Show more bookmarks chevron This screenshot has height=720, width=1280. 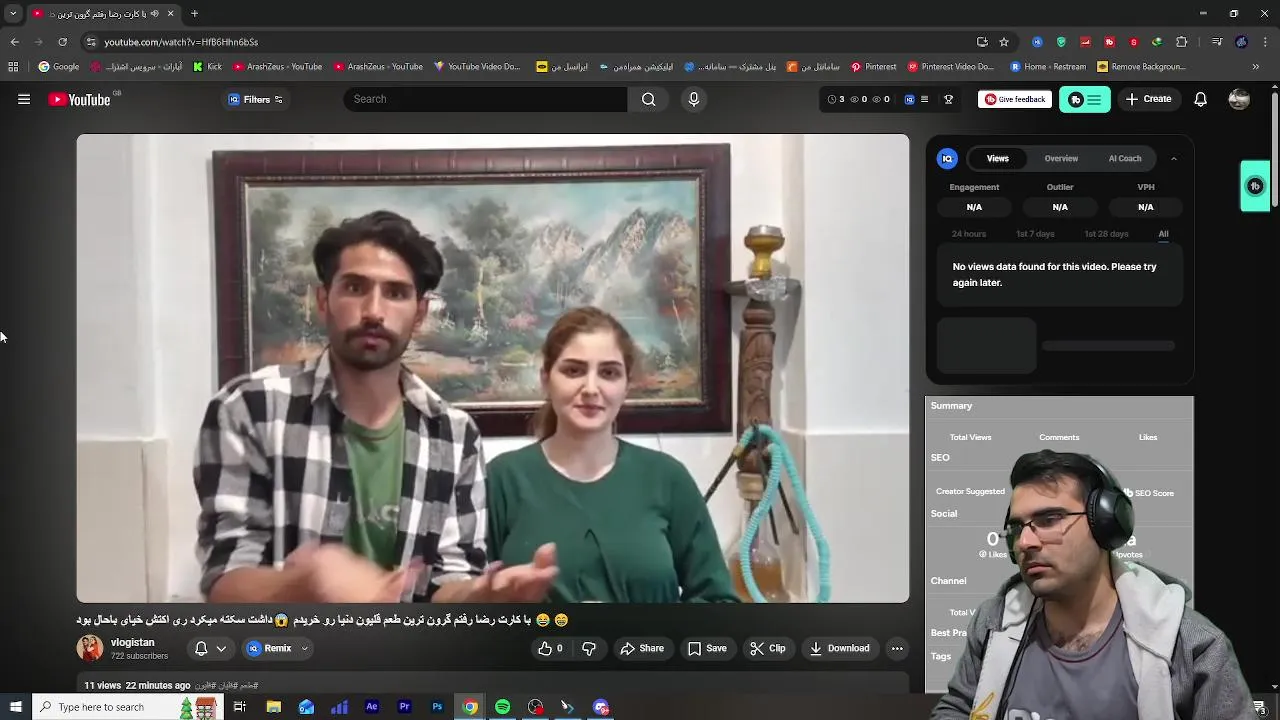point(1256,67)
